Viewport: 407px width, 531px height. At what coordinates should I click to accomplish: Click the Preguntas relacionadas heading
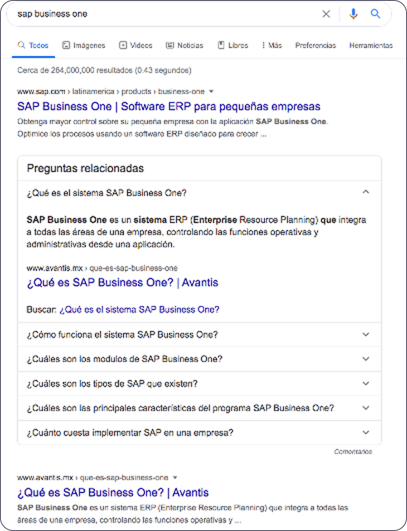pyautogui.click(x=85, y=168)
